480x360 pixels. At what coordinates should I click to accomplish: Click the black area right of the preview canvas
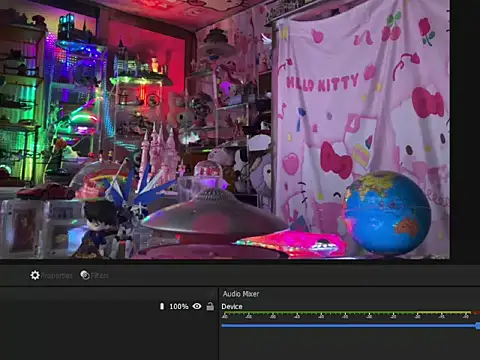point(465,130)
